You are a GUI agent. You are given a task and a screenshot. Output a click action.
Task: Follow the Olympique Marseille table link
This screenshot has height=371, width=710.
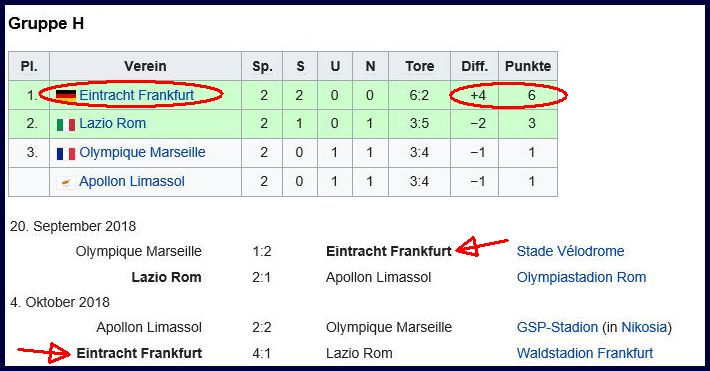coord(142,152)
